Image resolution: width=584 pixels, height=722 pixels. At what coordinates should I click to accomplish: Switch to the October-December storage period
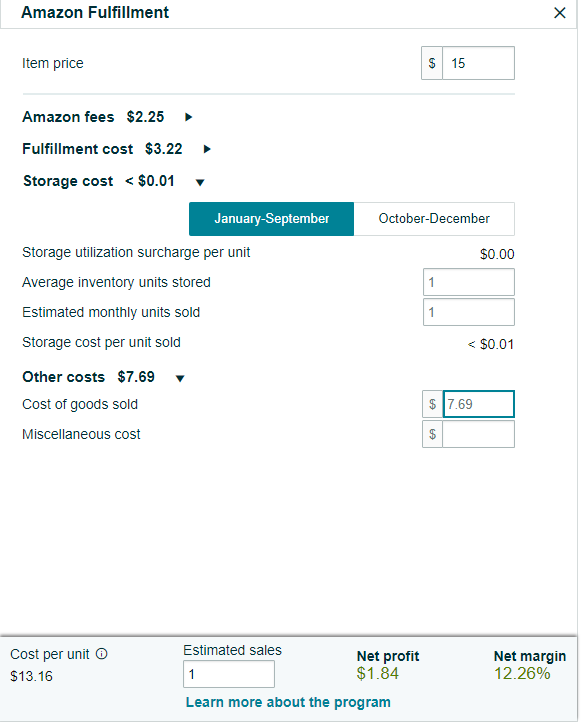pos(434,219)
